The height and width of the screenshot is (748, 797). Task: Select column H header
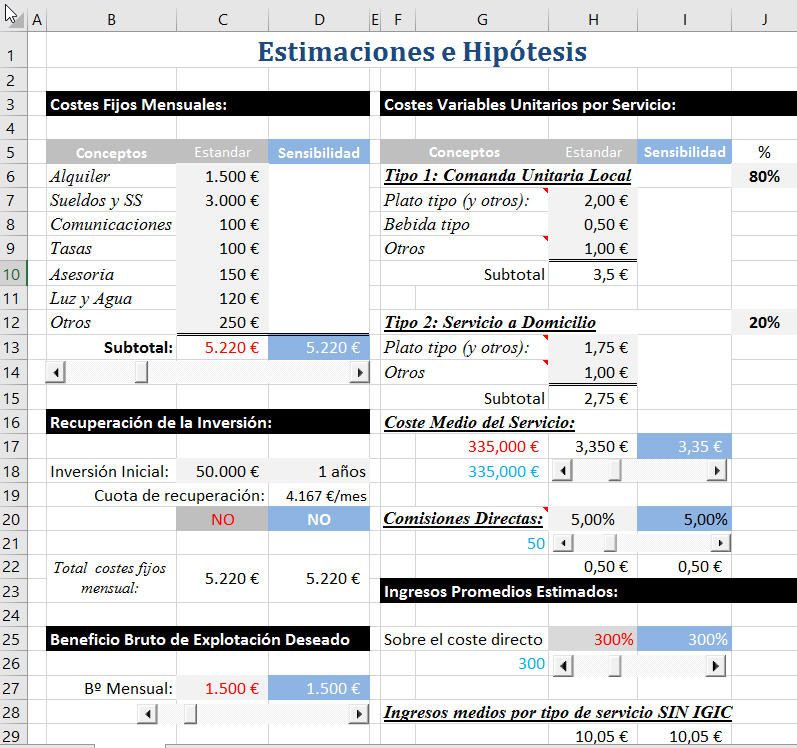click(593, 19)
